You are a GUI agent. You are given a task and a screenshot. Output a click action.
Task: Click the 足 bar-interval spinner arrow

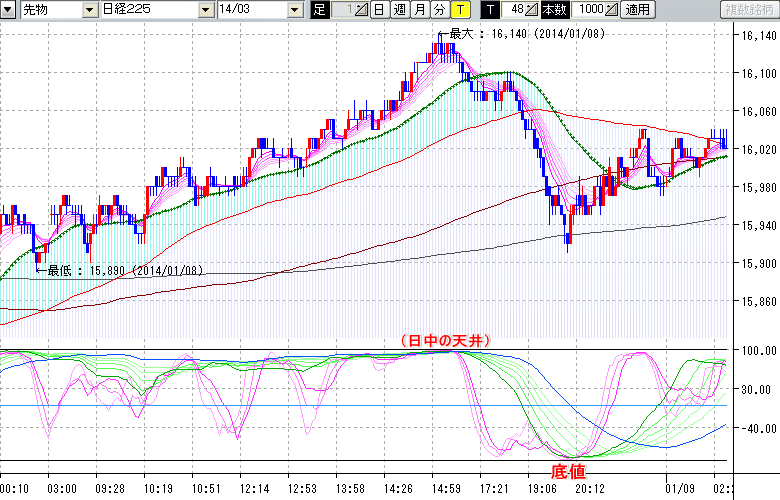point(360,10)
